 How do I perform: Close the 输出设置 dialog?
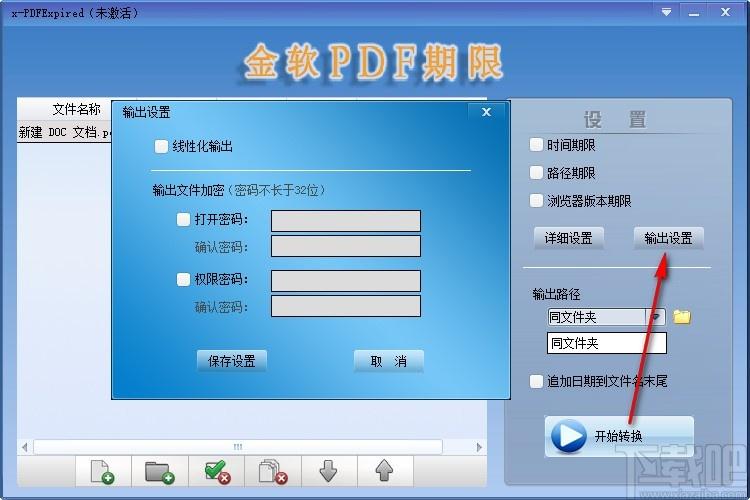(x=486, y=112)
